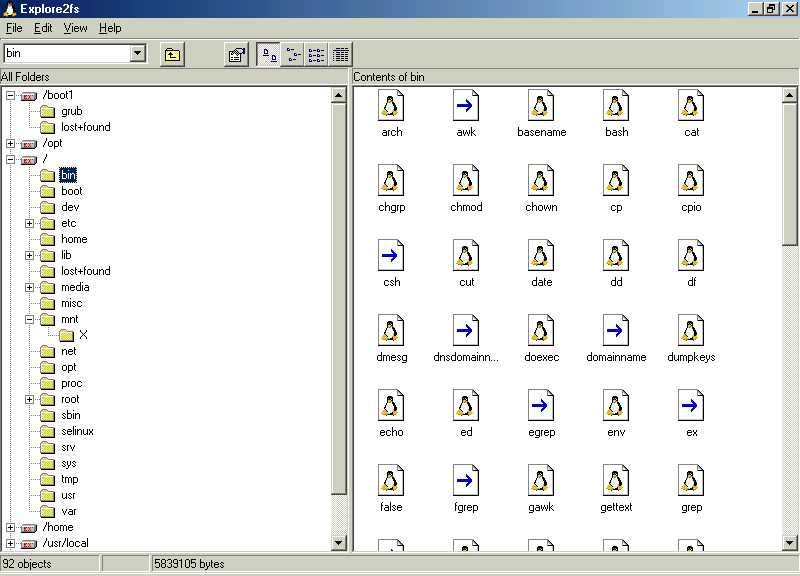Screen dimensions: 800x576
Task: Expand the lib folder
Action: click(30, 255)
